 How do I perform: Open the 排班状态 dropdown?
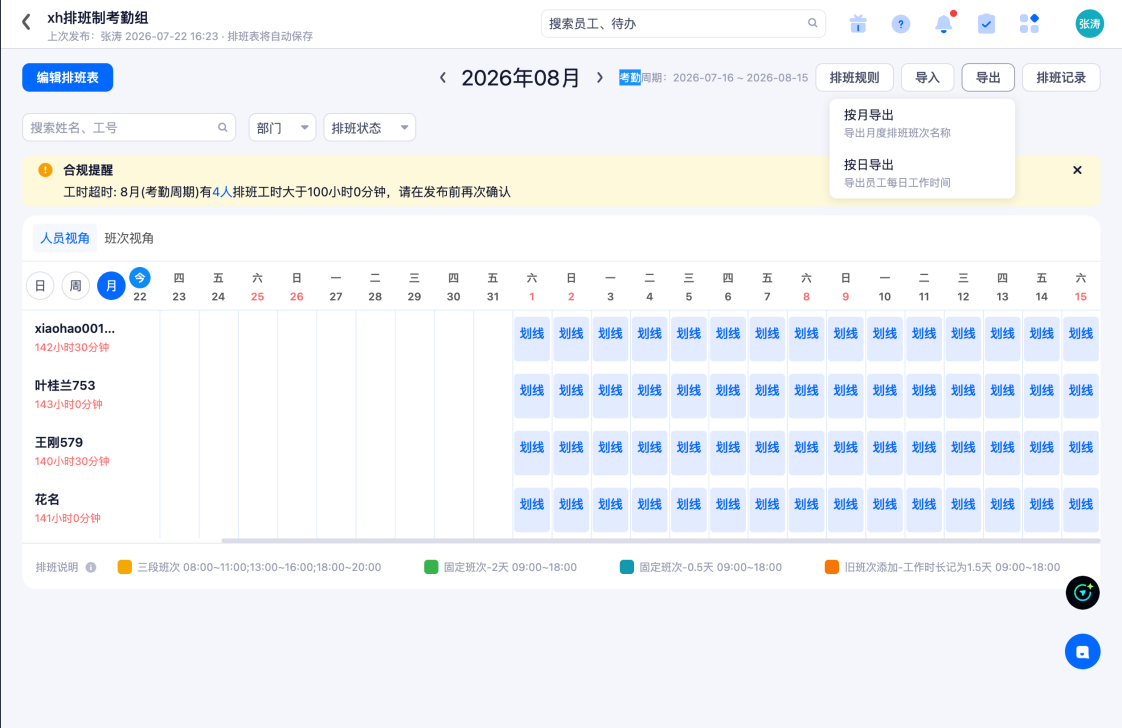pos(369,127)
